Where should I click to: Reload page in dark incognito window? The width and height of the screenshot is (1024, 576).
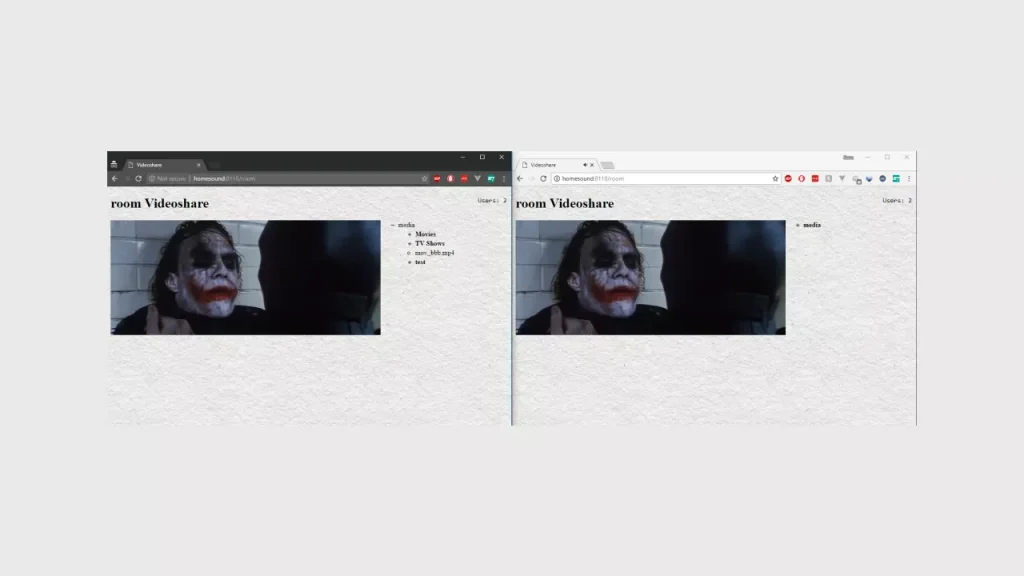point(138,178)
